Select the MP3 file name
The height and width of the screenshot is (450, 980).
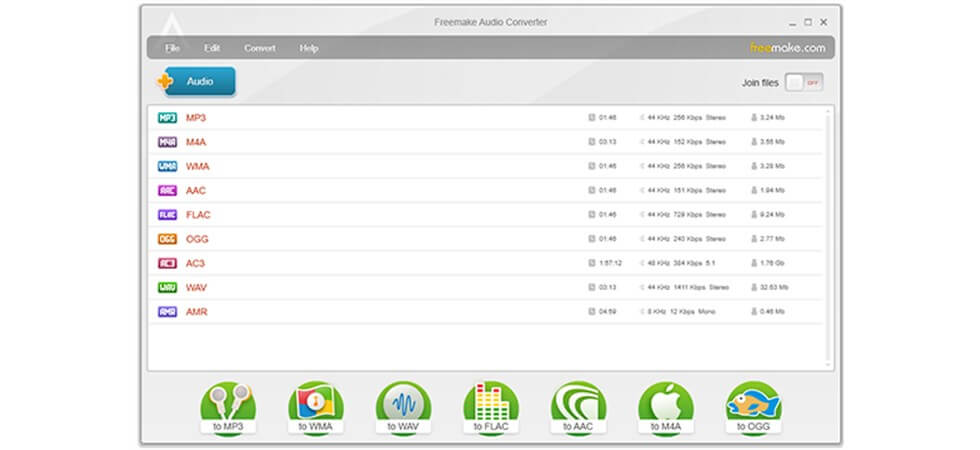(196, 118)
